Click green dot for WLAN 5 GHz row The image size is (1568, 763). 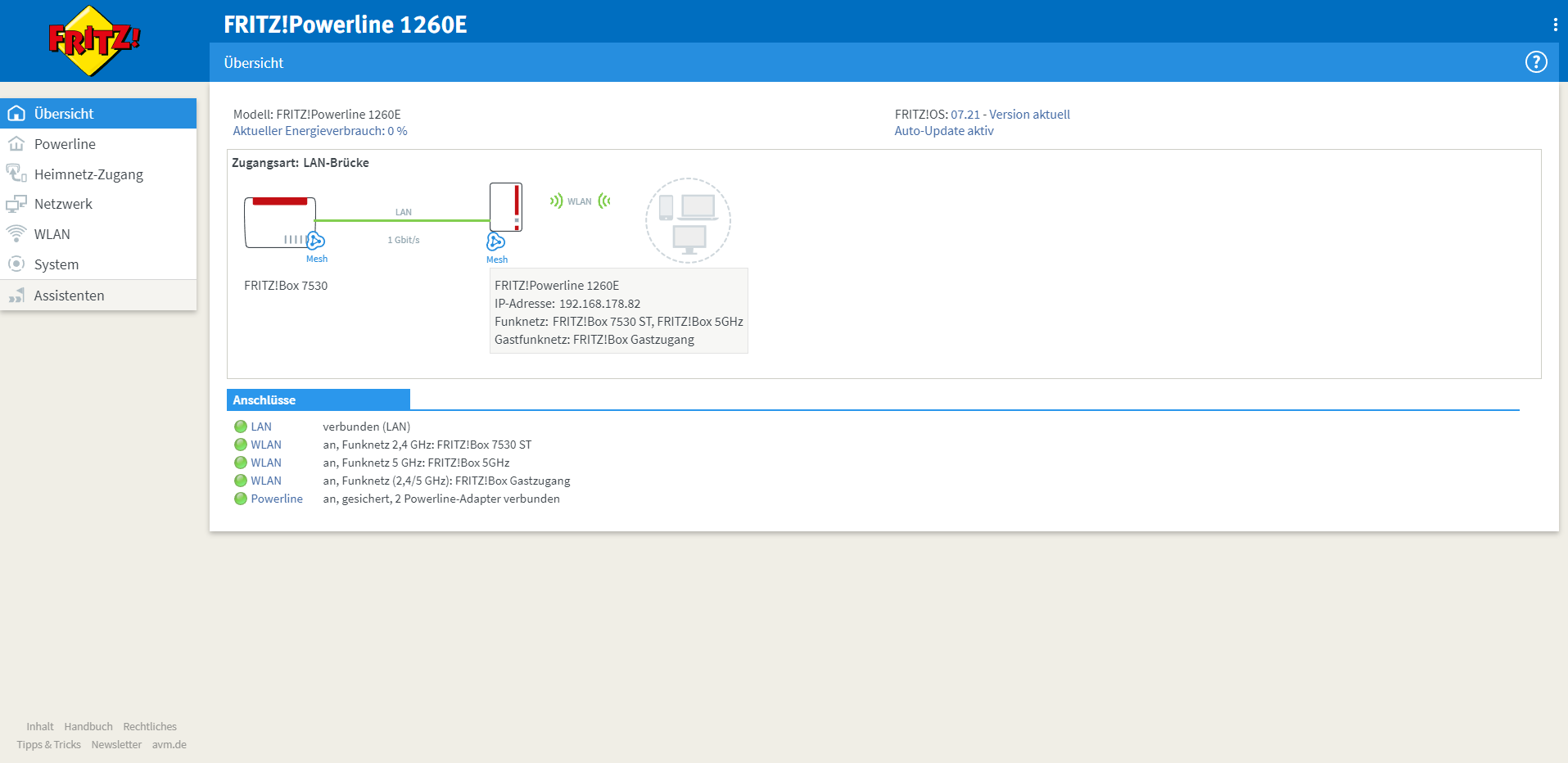[241, 463]
